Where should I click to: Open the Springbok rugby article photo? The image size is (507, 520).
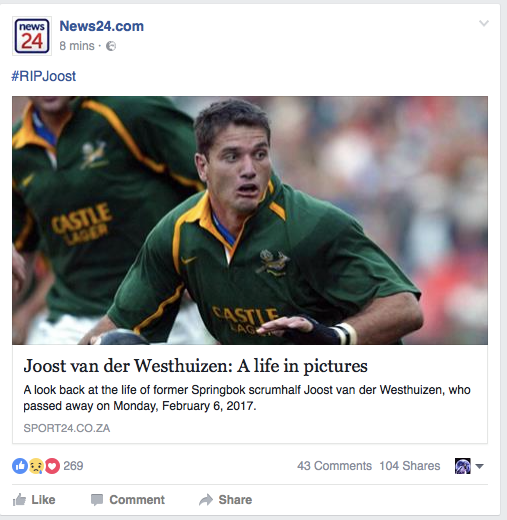coord(250,220)
